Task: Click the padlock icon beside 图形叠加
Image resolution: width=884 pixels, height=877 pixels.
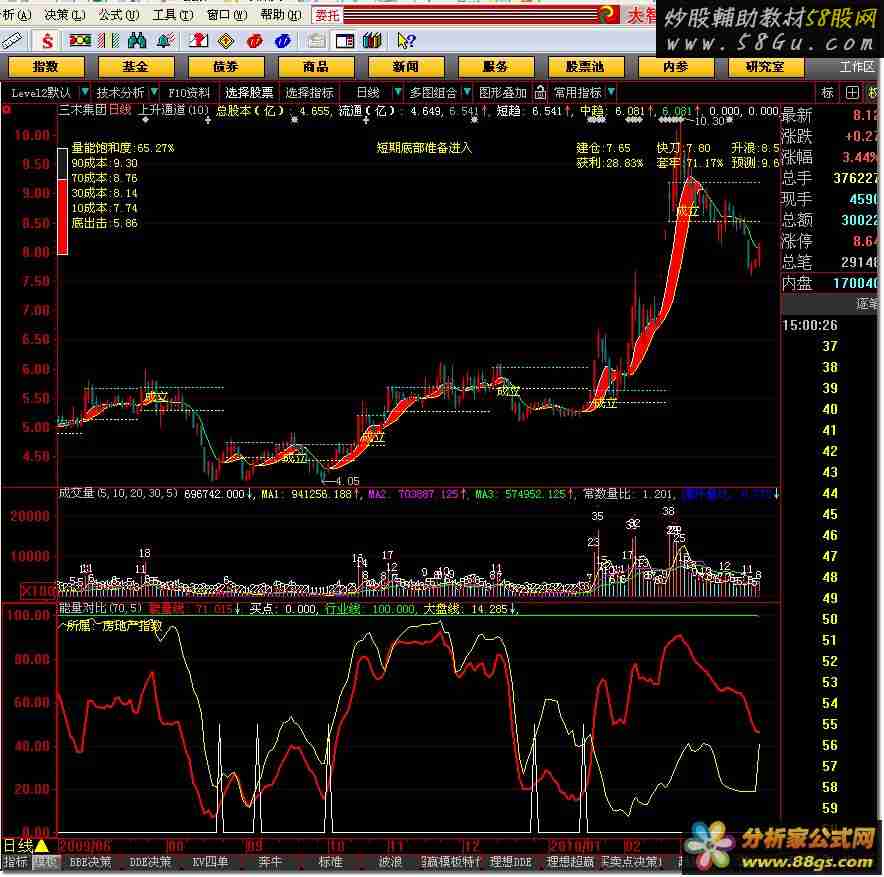Action: 540,92
